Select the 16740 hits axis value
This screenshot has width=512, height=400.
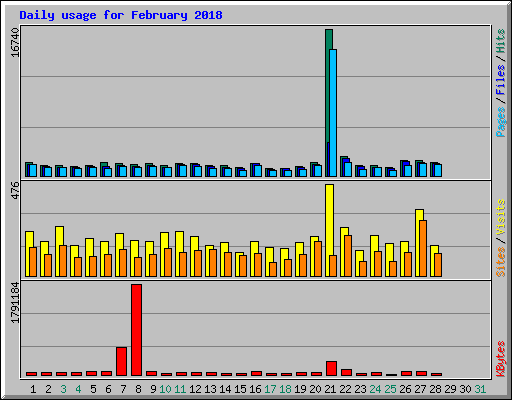click(15, 43)
